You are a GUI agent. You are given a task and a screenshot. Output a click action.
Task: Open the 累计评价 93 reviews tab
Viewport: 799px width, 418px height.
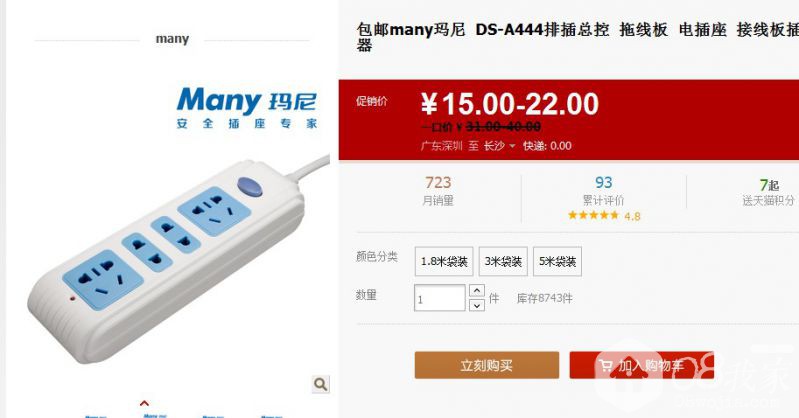604,191
